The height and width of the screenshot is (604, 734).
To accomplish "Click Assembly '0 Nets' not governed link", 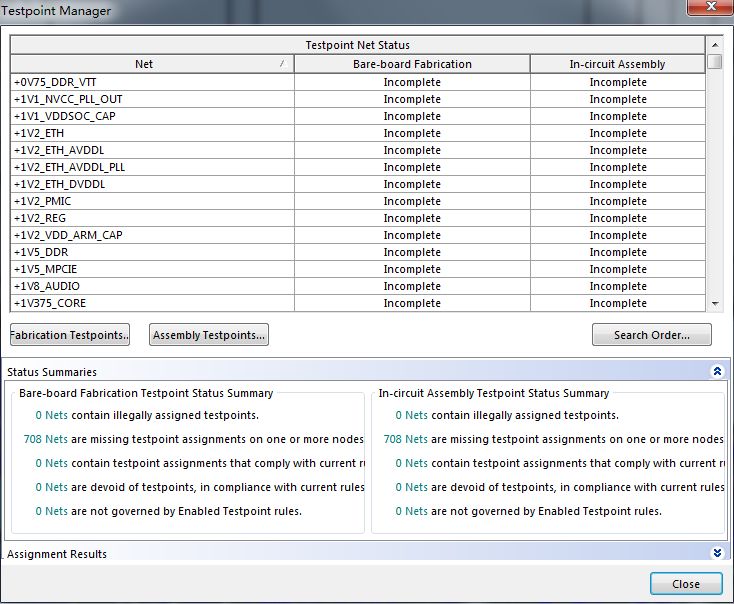I will 411,511.
